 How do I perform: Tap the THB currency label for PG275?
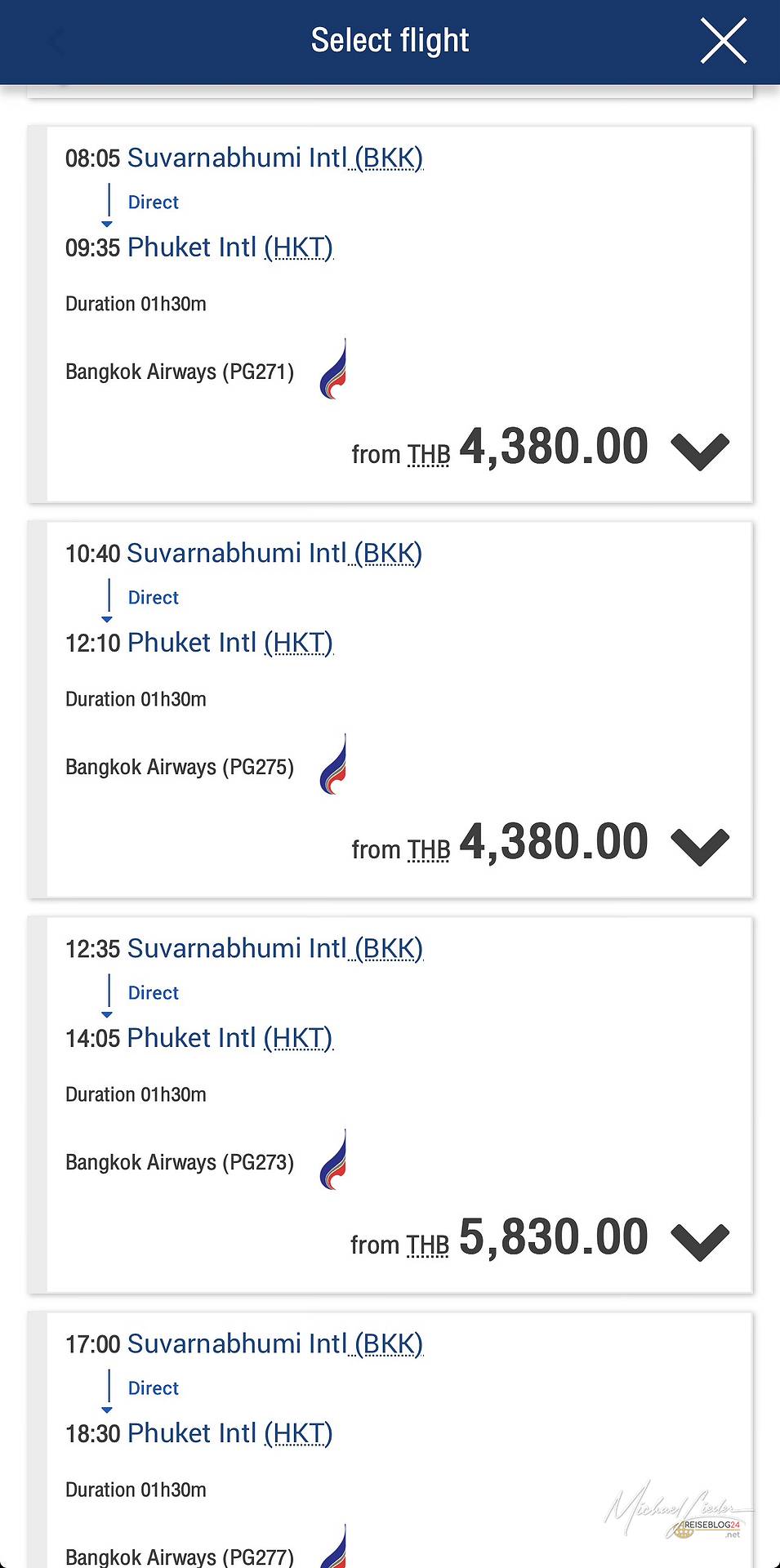[x=429, y=850]
